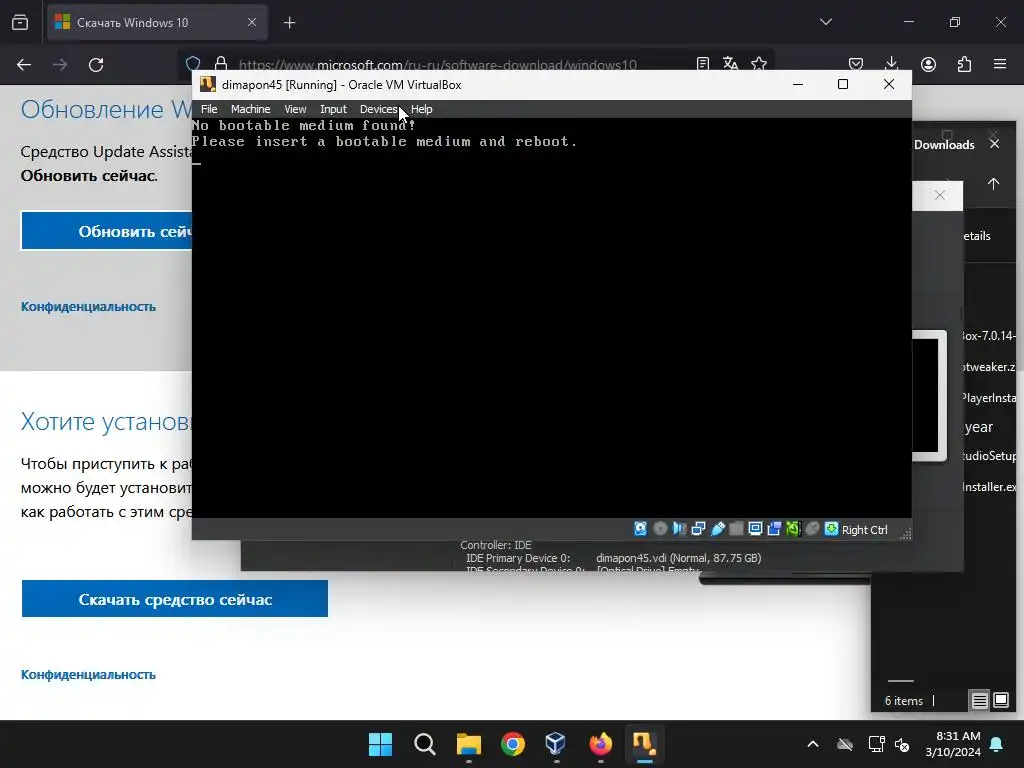Viewport: 1024px width, 768px height.
Task: Open a new Firefox tab with the plus button
Action: [x=289, y=23]
